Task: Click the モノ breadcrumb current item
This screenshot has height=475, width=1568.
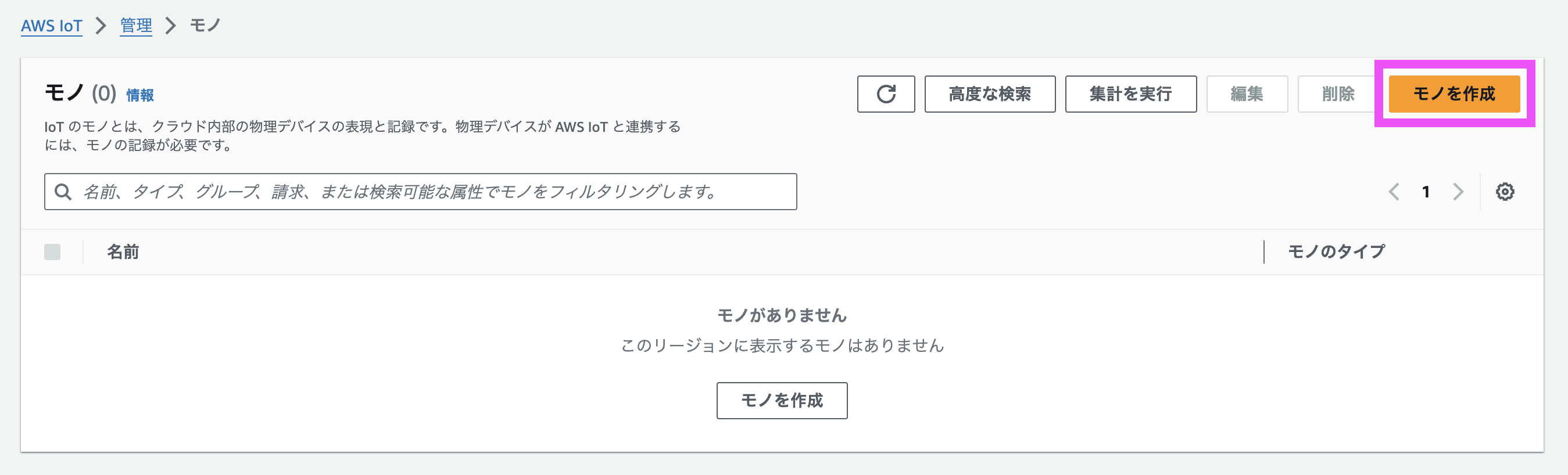Action: [x=205, y=26]
